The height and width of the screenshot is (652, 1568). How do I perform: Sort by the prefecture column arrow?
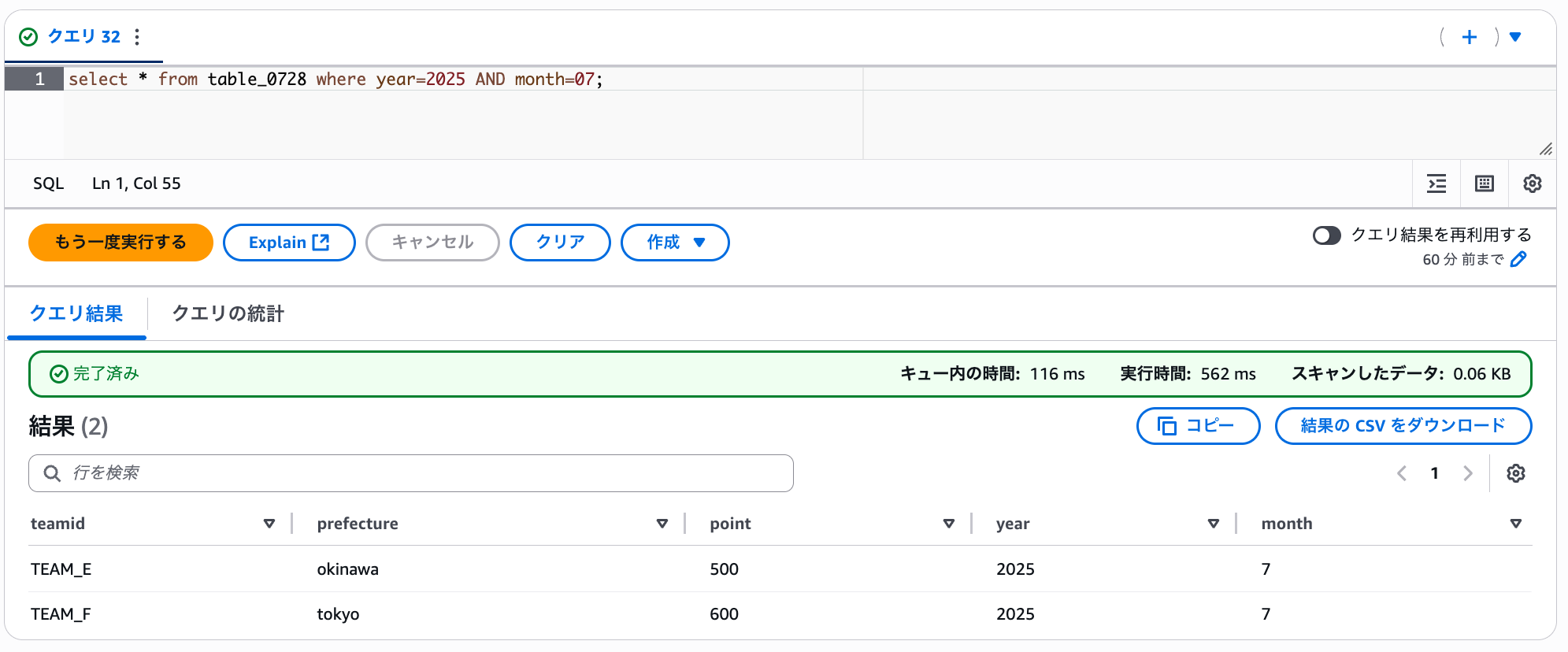tap(662, 524)
